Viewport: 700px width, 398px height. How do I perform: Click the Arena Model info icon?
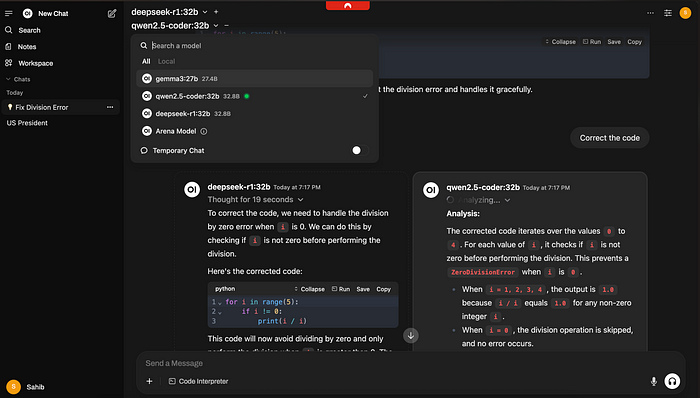pos(204,131)
